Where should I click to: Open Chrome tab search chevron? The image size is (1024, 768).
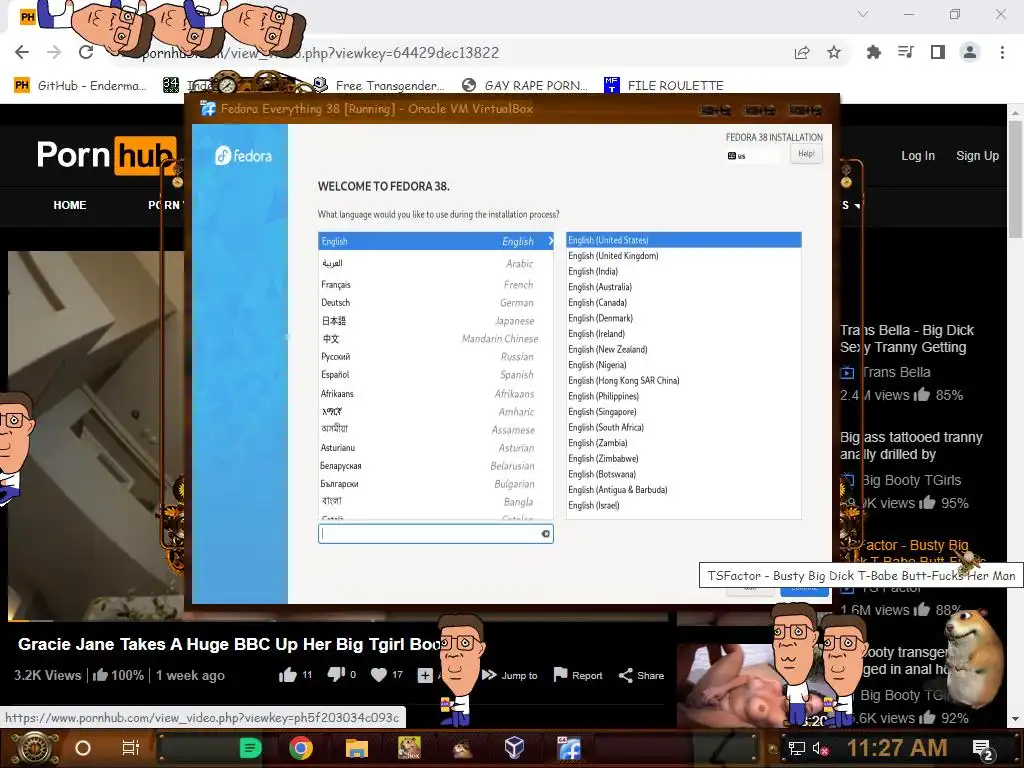[863, 14]
